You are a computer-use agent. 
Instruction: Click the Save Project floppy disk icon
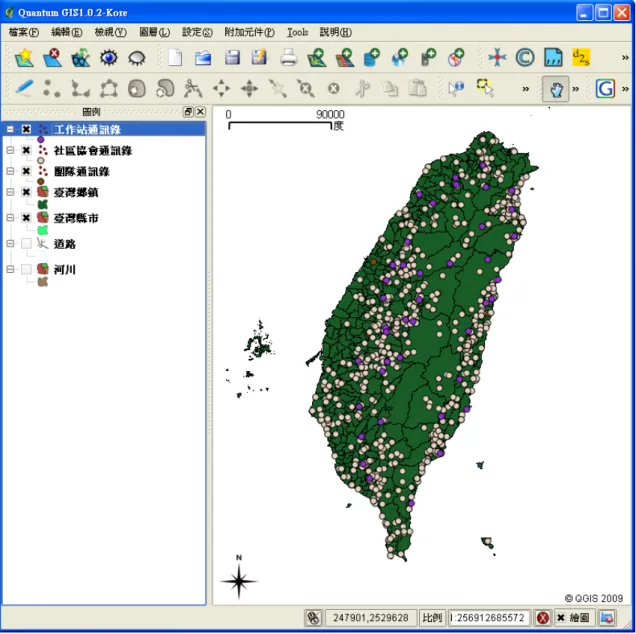[x=232, y=58]
